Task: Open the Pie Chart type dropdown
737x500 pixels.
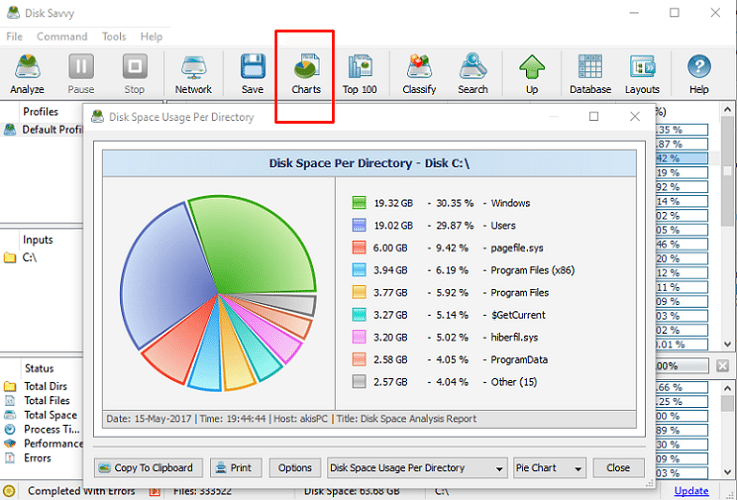Action: coord(549,468)
